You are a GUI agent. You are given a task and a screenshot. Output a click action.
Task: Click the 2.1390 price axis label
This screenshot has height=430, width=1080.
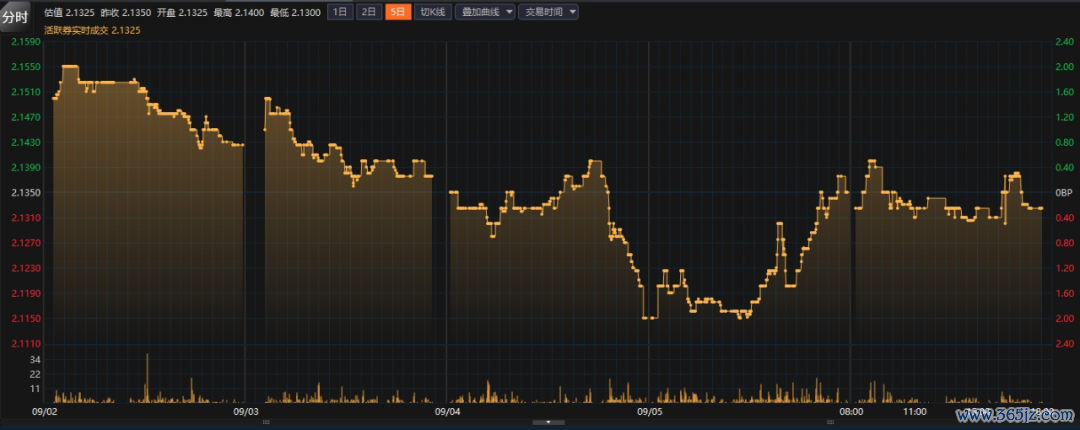click(x=26, y=168)
